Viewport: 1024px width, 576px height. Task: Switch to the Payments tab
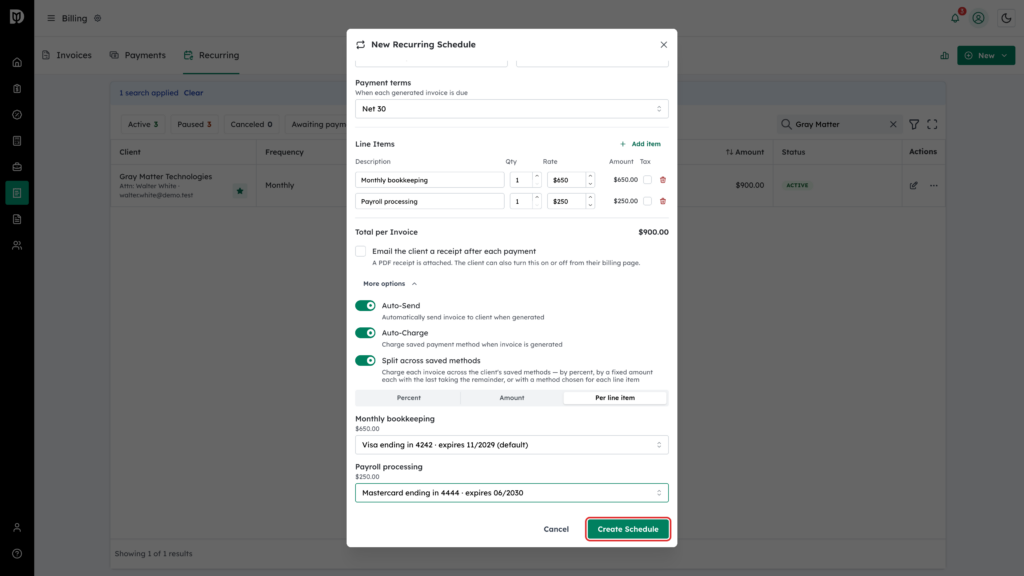tap(138, 56)
